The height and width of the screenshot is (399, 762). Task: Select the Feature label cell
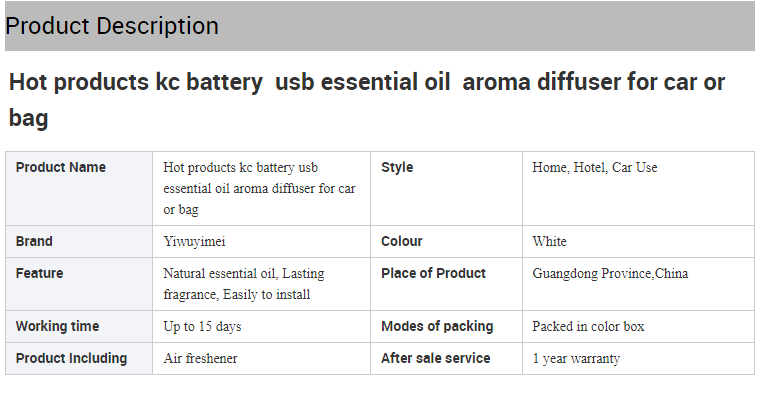[79, 284]
